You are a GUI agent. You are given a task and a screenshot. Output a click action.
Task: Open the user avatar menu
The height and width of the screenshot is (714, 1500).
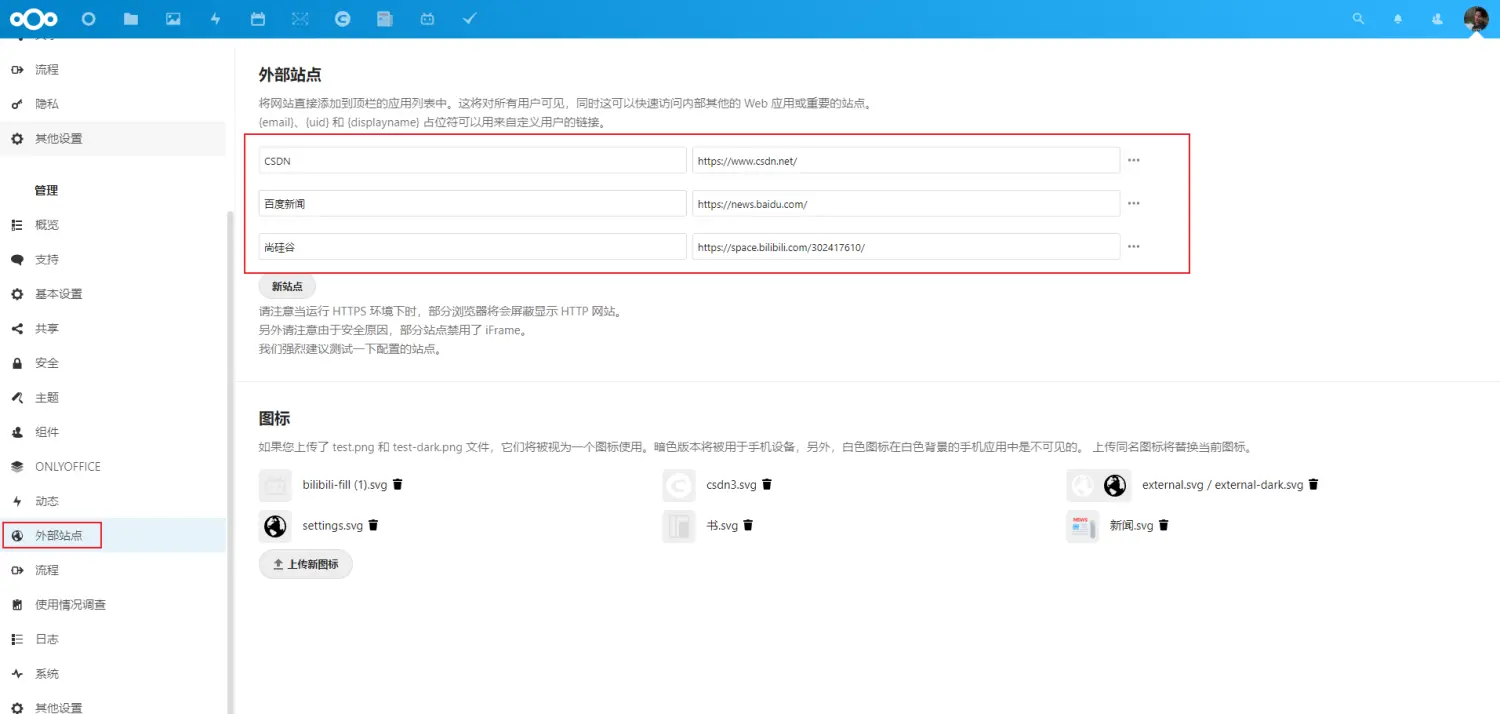[x=1476, y=18]
